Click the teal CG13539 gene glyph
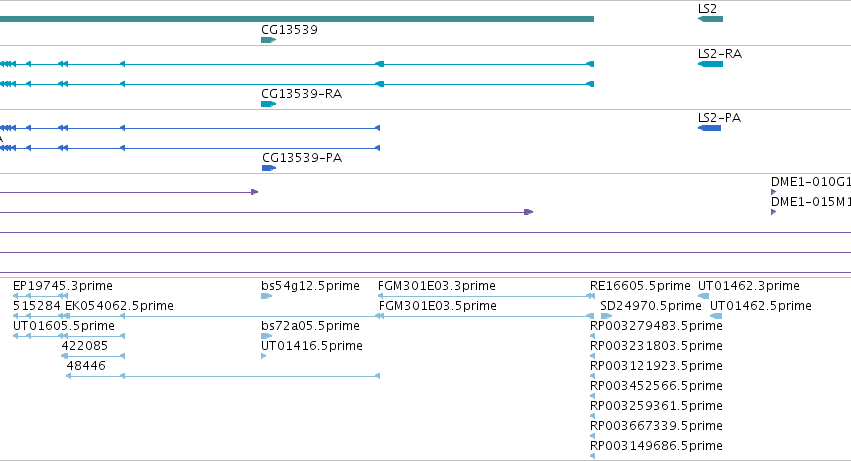 pos(269,40)
